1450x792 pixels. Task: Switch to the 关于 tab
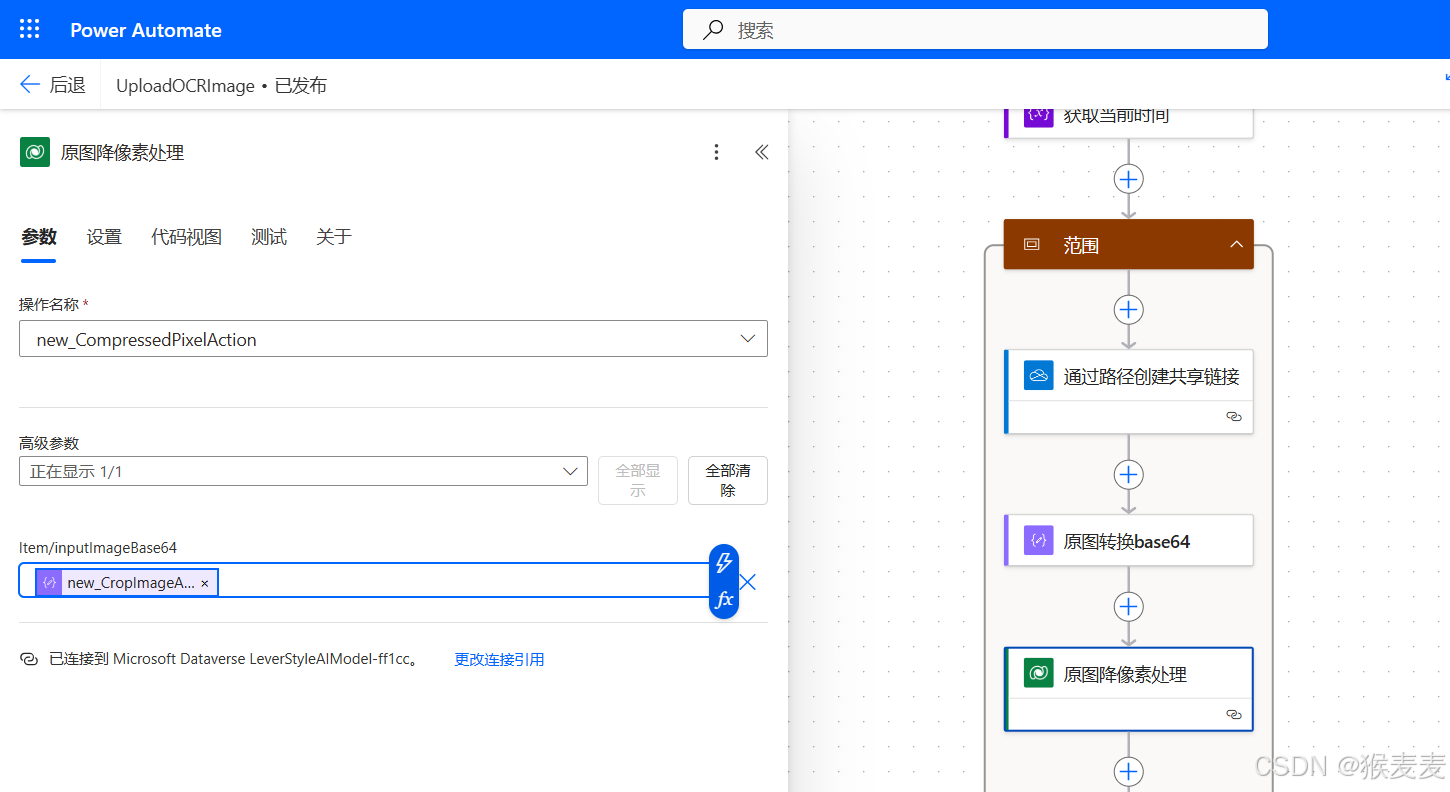pos(334,237)
